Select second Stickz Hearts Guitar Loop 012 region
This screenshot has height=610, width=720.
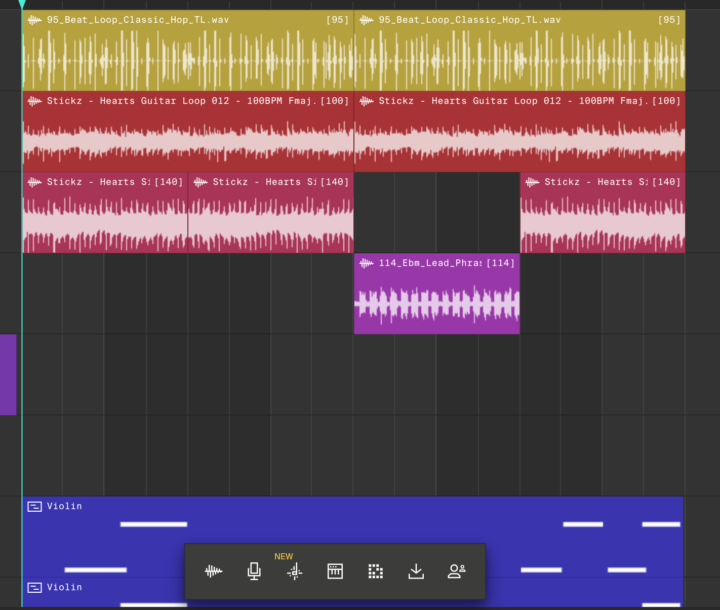pyautogui.click(x=520, y=132)
